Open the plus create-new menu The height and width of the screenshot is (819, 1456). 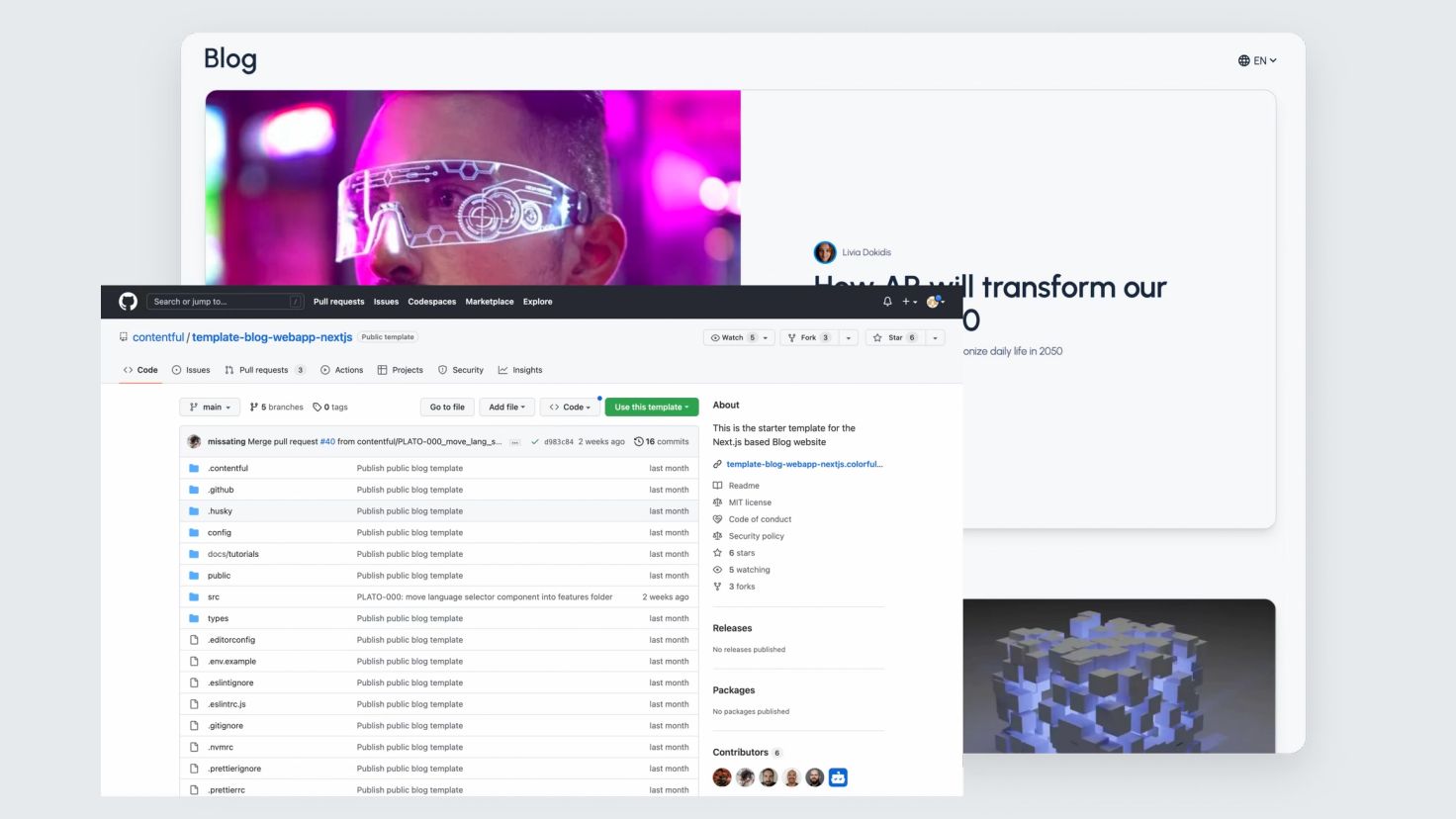point(909,302)
